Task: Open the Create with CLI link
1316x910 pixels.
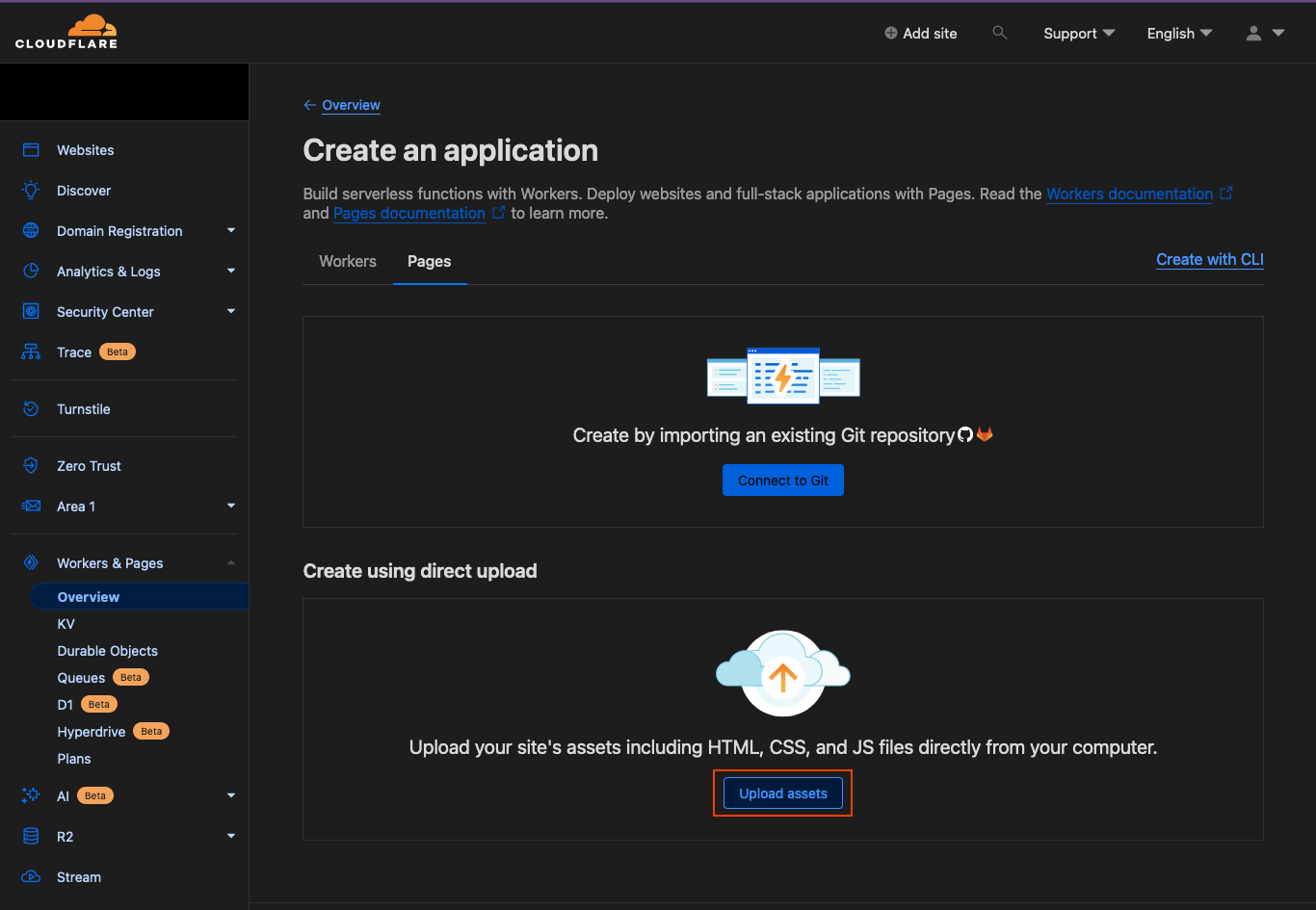Action: tap(1210, 260)
